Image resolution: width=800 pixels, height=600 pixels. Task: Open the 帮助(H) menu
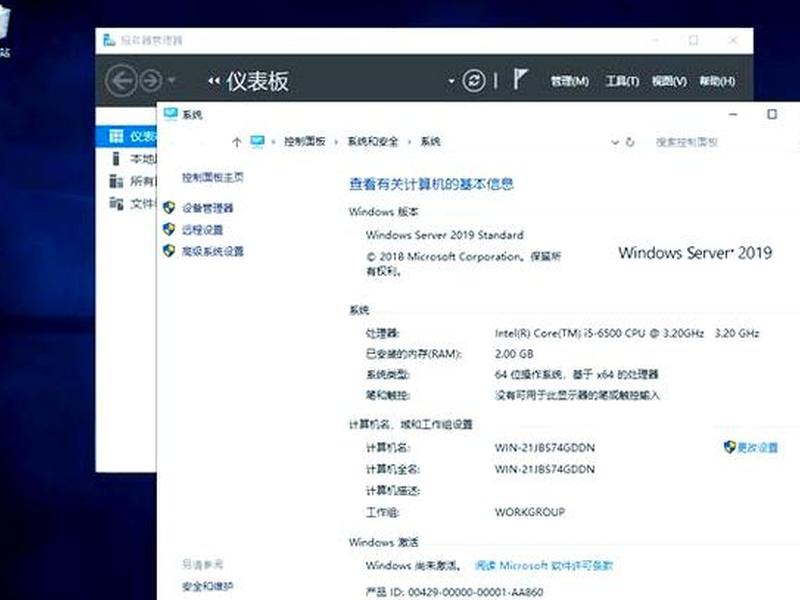[717, 81]
